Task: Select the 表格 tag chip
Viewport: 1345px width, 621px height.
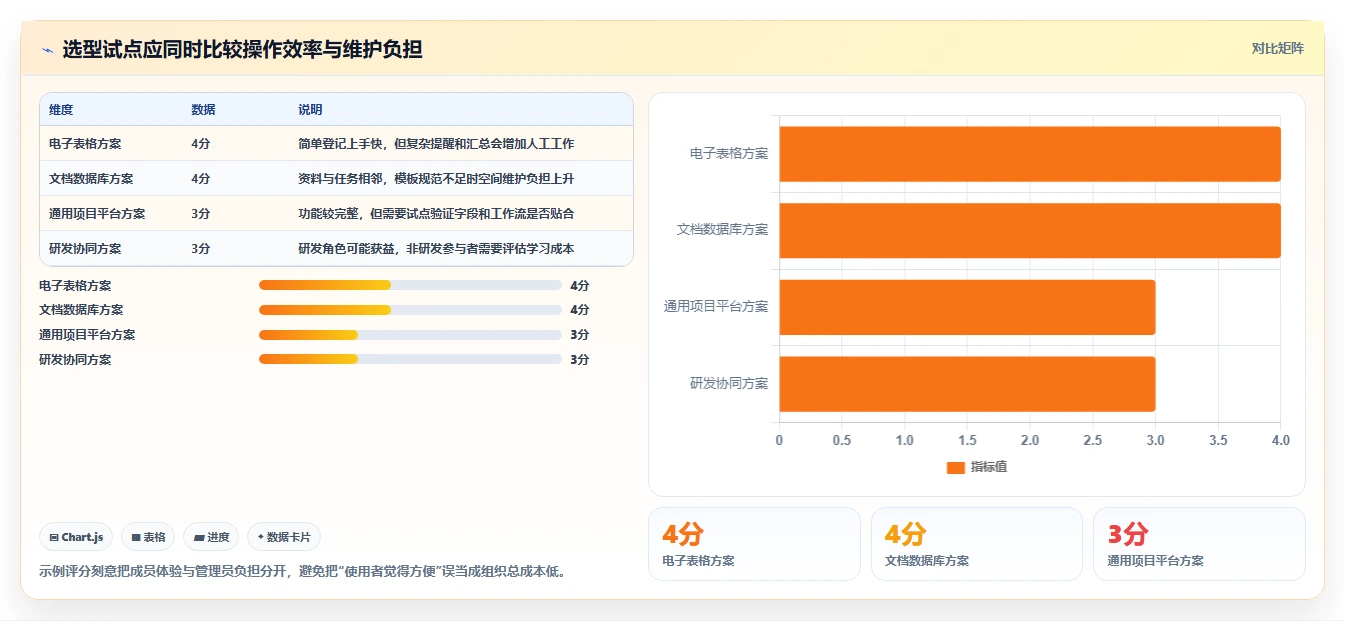Action: click(x=148, y=537)
